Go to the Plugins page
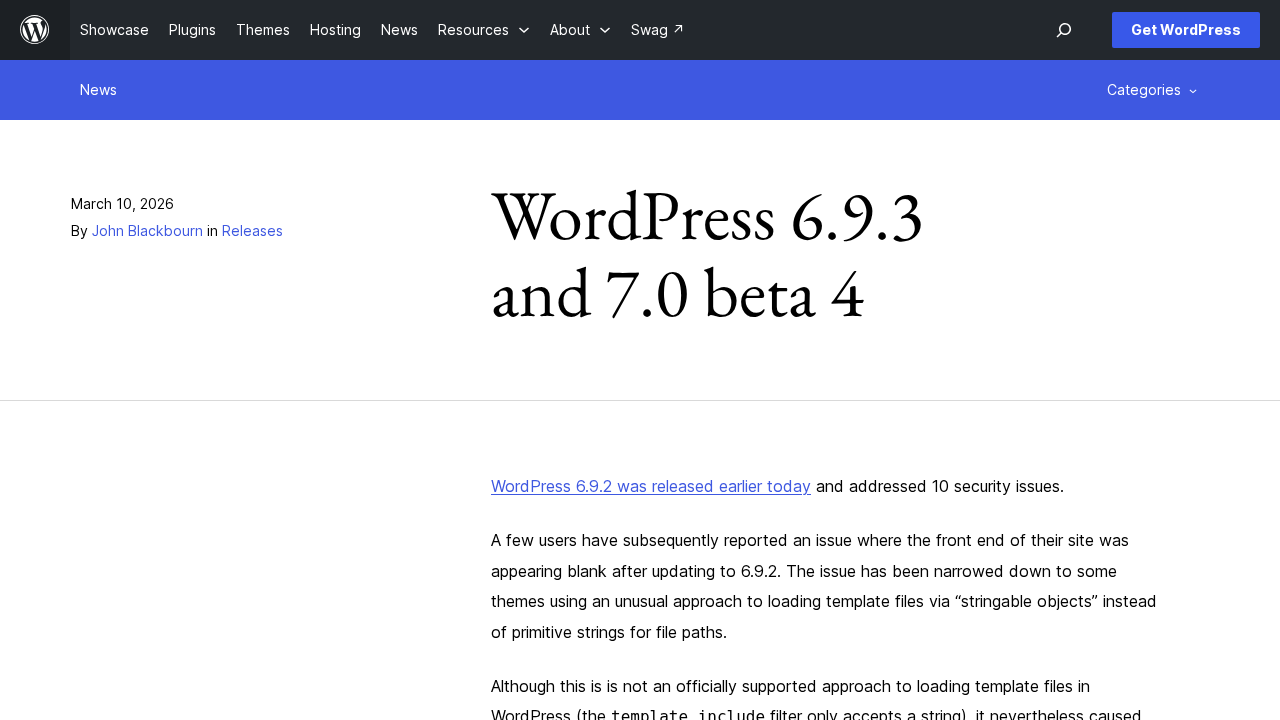The width and height of the screenshot is (1280, 720). [x=192, y=30]
